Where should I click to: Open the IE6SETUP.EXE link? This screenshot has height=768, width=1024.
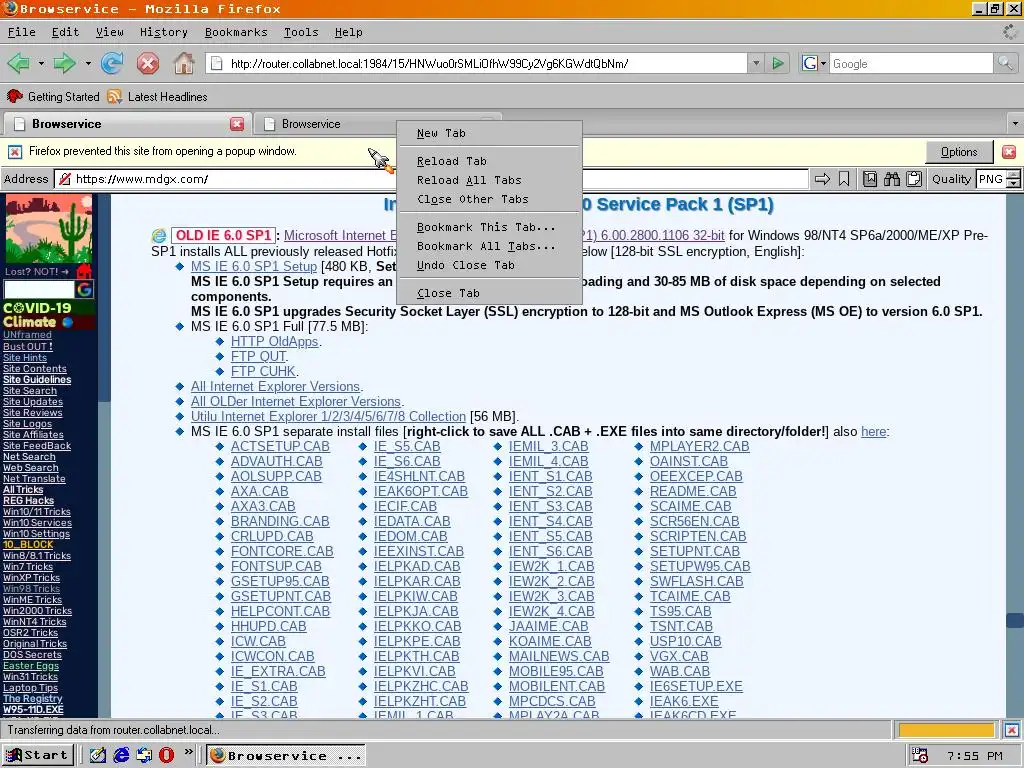tap(696, 686)
